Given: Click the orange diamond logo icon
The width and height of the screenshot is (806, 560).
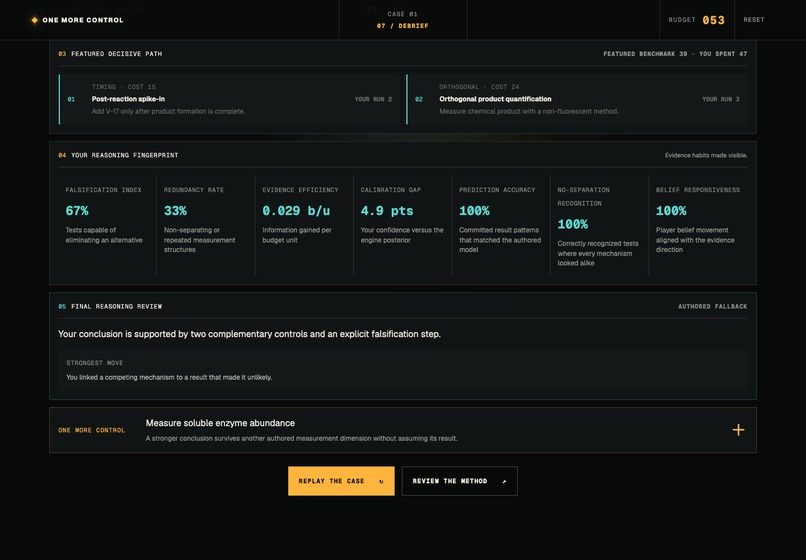Looking at the screenshot, I should [x=34, y=20].
